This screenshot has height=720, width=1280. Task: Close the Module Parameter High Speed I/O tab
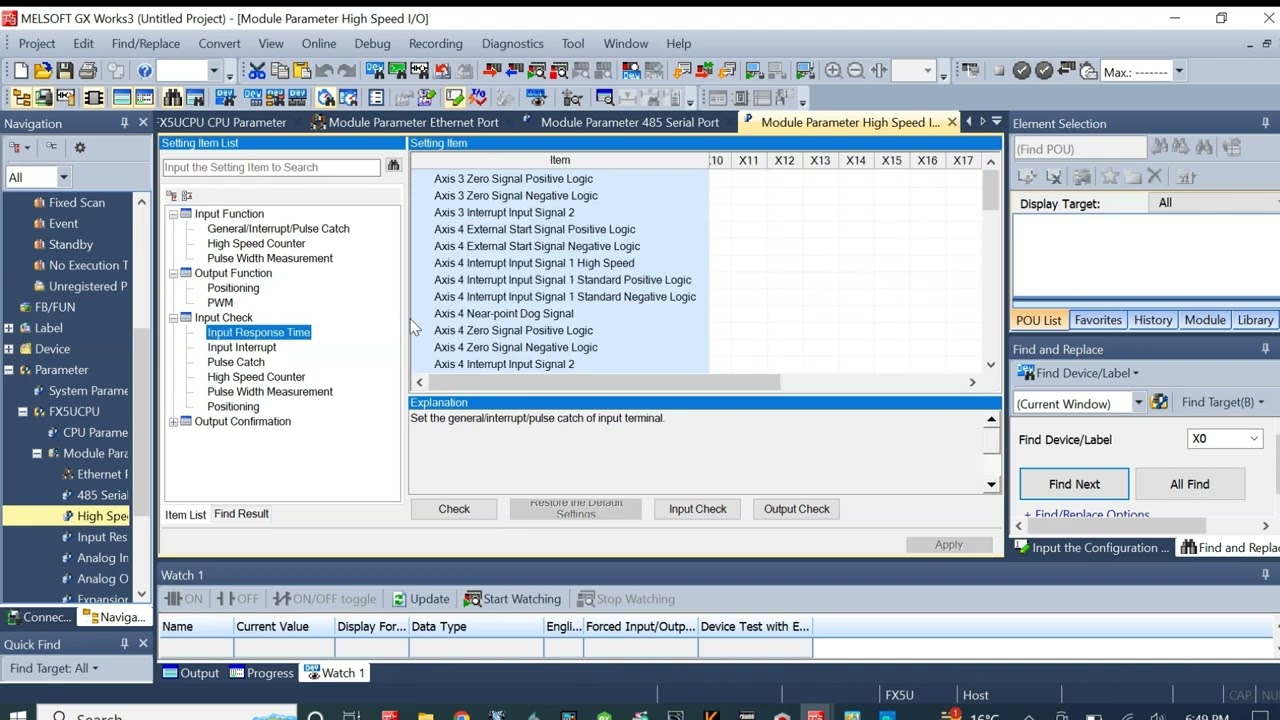pyautogui.click(x=952, y=122)
